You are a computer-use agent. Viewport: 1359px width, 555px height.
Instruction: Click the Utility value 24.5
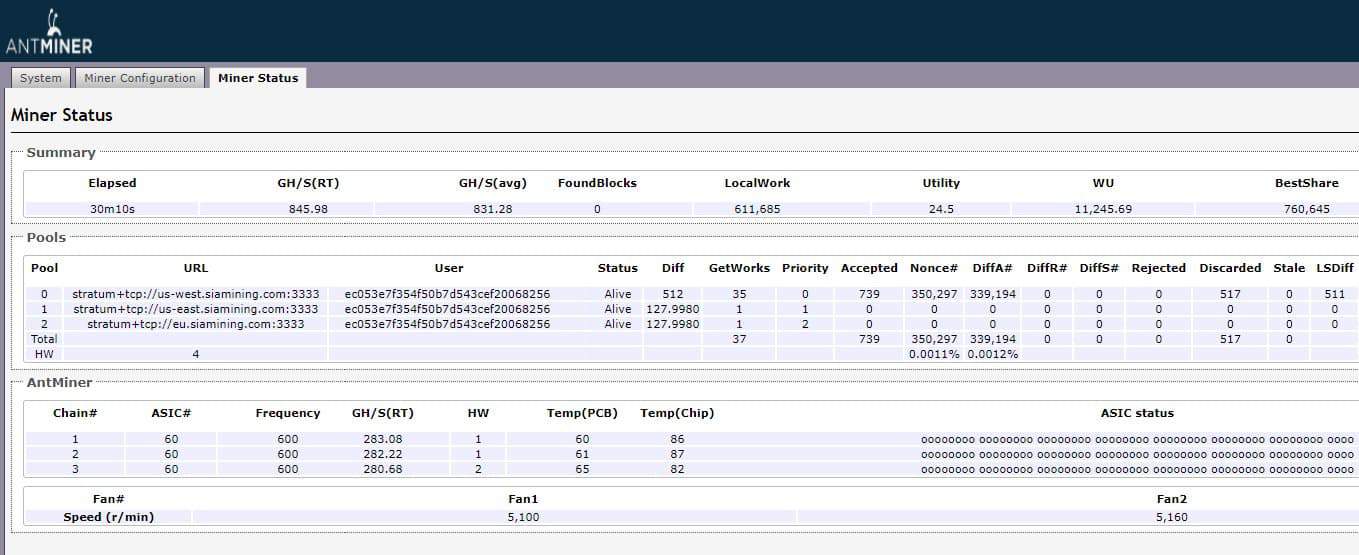pos(941,209)
